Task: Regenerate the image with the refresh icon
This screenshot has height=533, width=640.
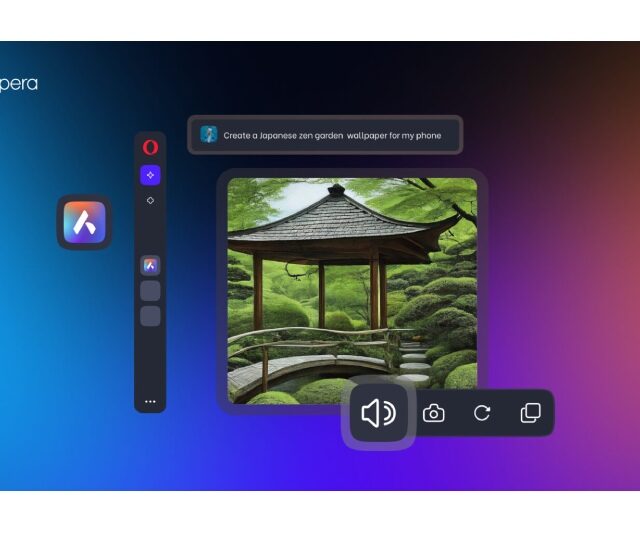Action: (482, 413)
